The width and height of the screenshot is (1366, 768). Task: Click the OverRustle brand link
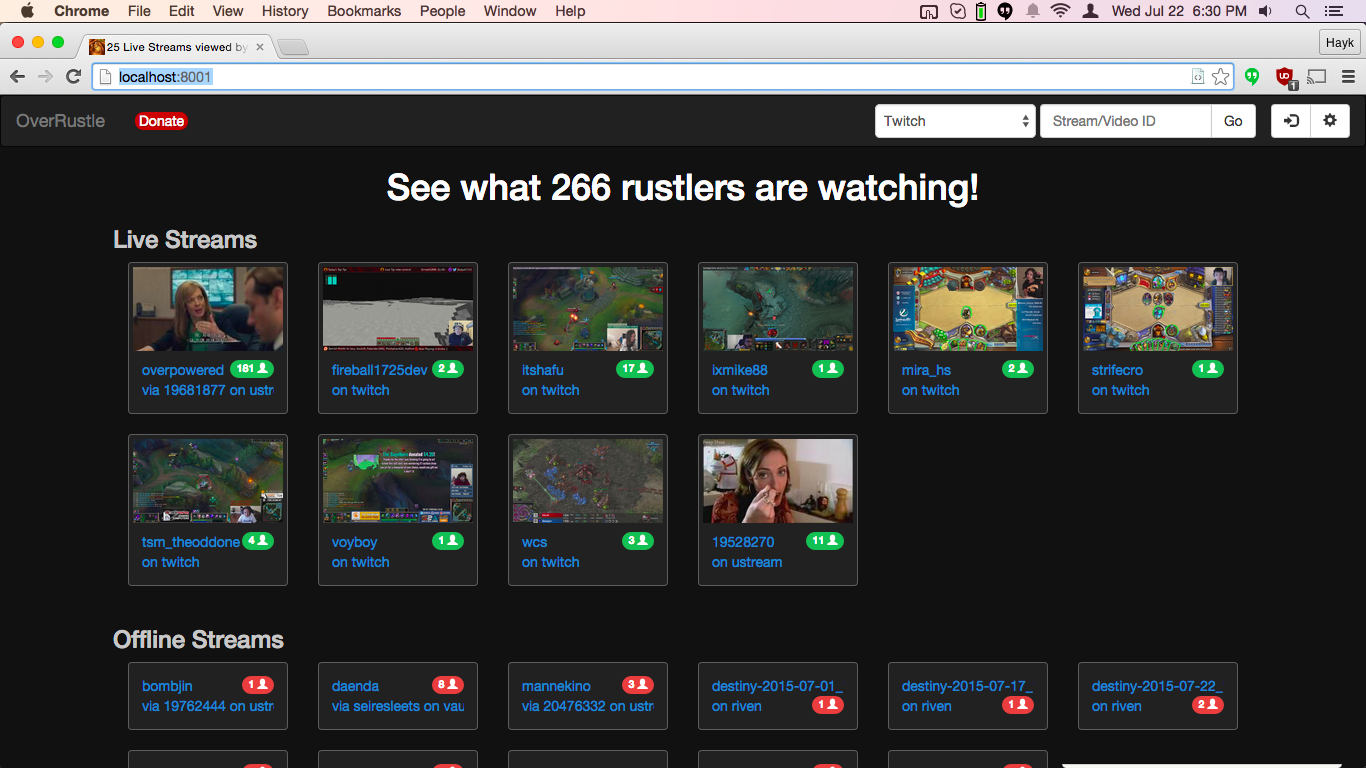60,121
